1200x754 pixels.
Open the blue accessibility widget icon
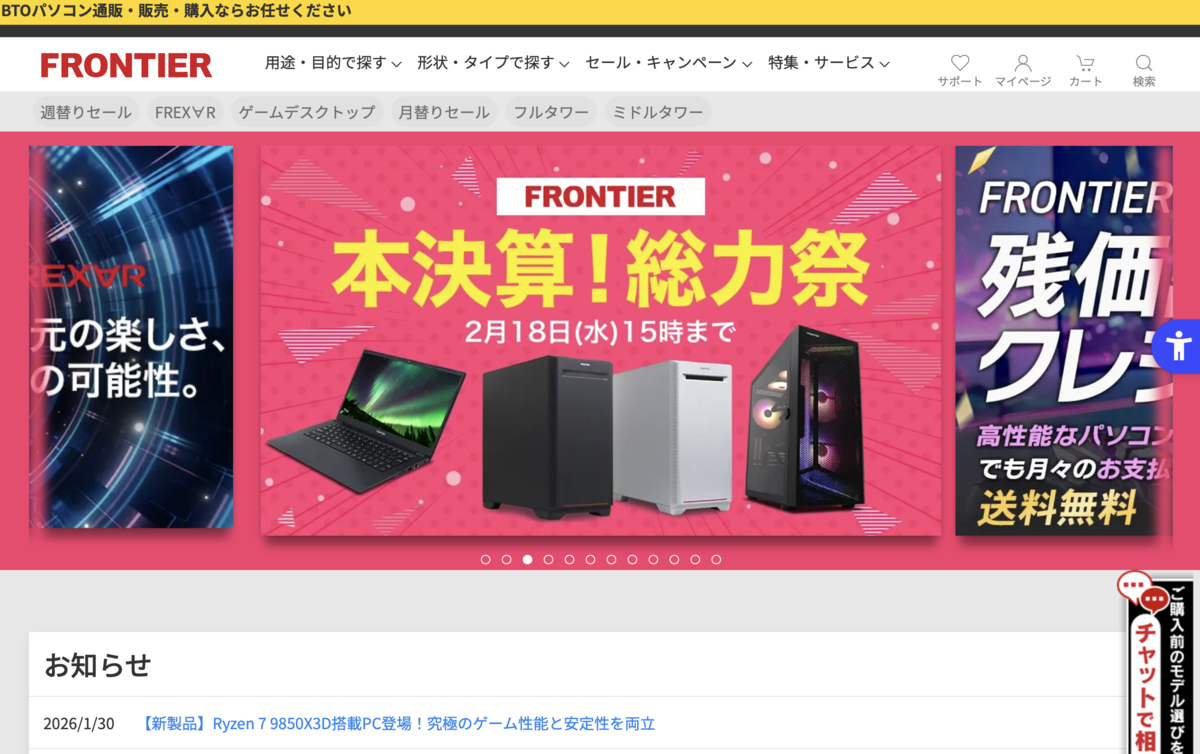click(1178, 346)
